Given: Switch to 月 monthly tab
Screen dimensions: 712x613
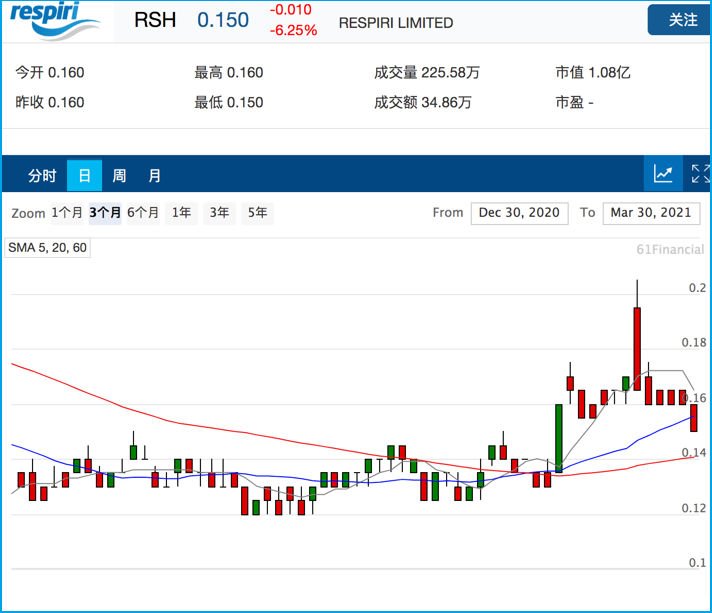Looking at the screenshot, I should (x=154, y=175).
